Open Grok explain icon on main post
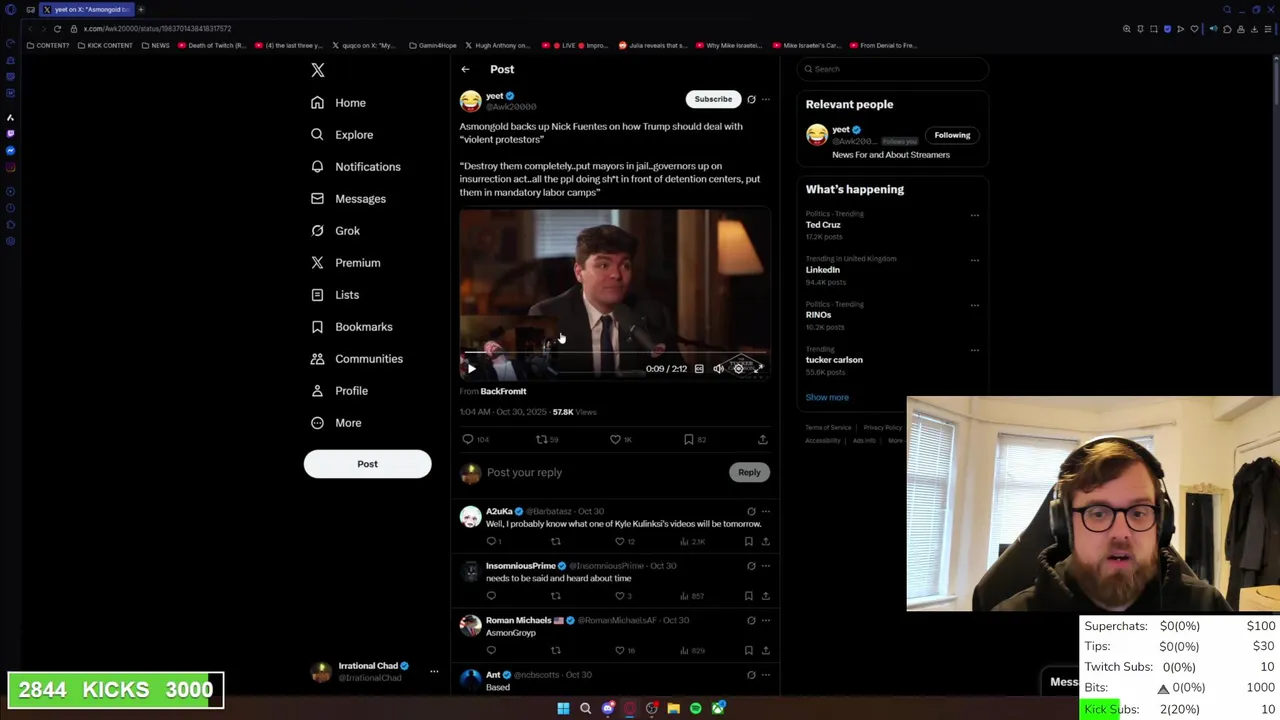1280x720 pixels. click(751, 99)
